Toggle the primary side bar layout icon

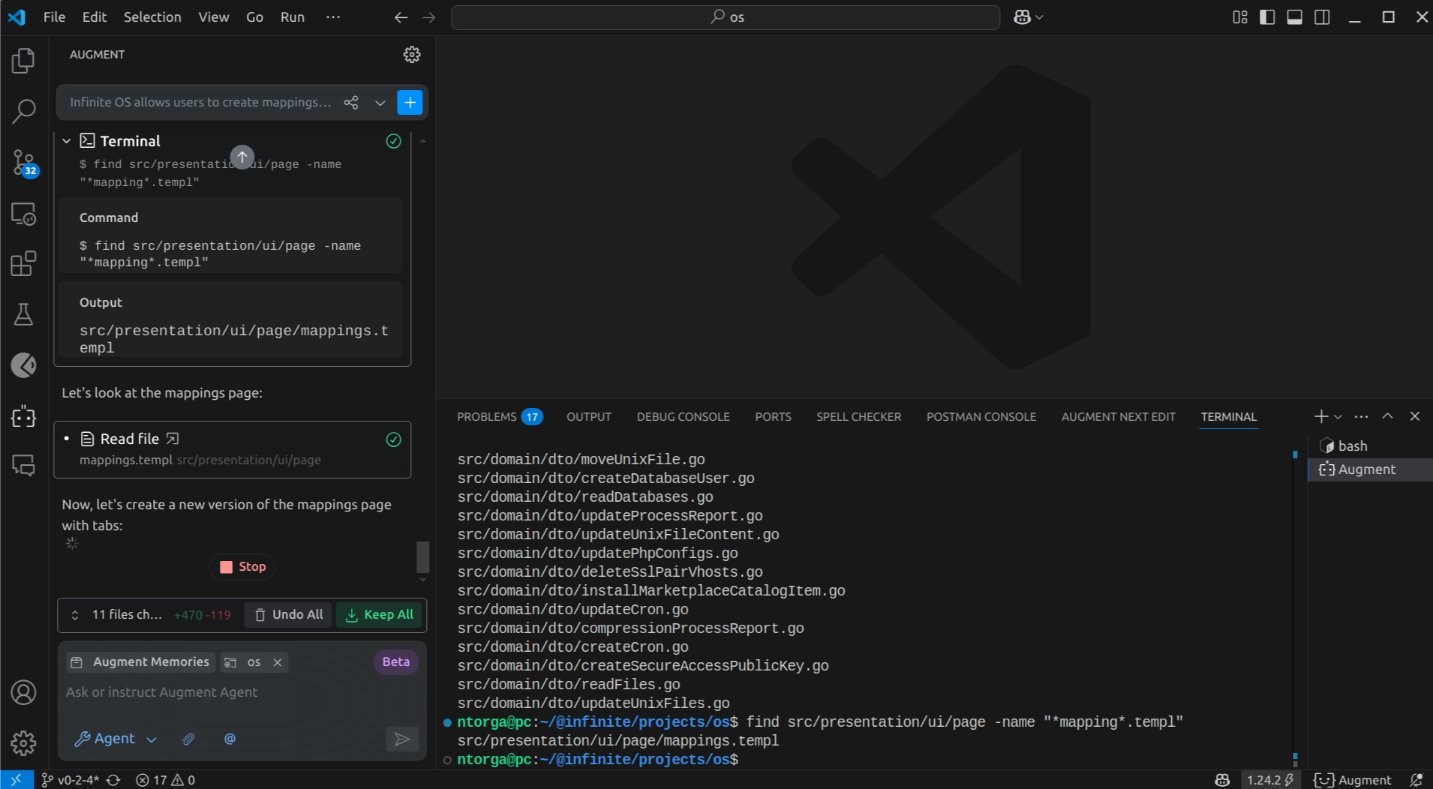[1267, 17]
